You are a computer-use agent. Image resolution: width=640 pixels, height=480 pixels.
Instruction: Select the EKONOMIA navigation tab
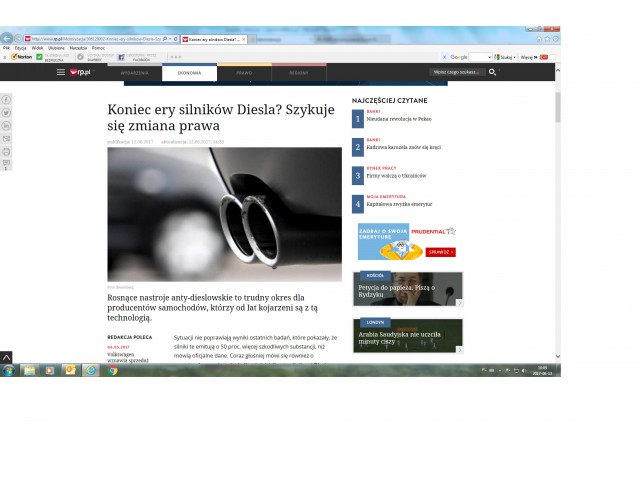(189, 73)
